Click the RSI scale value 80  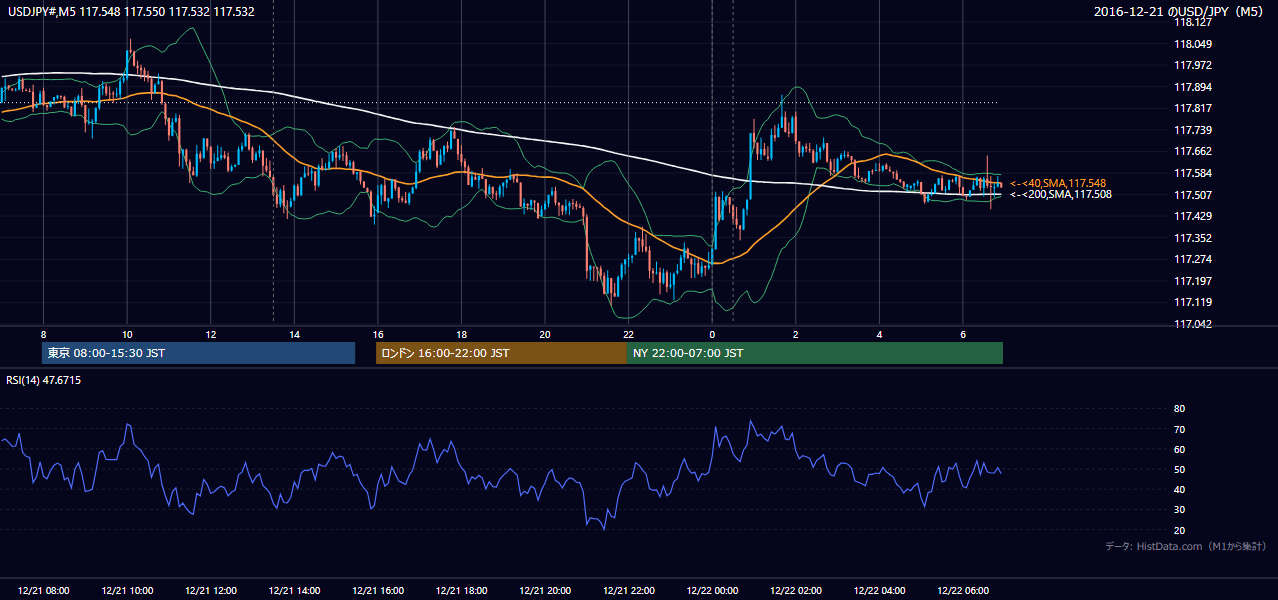1179,409
